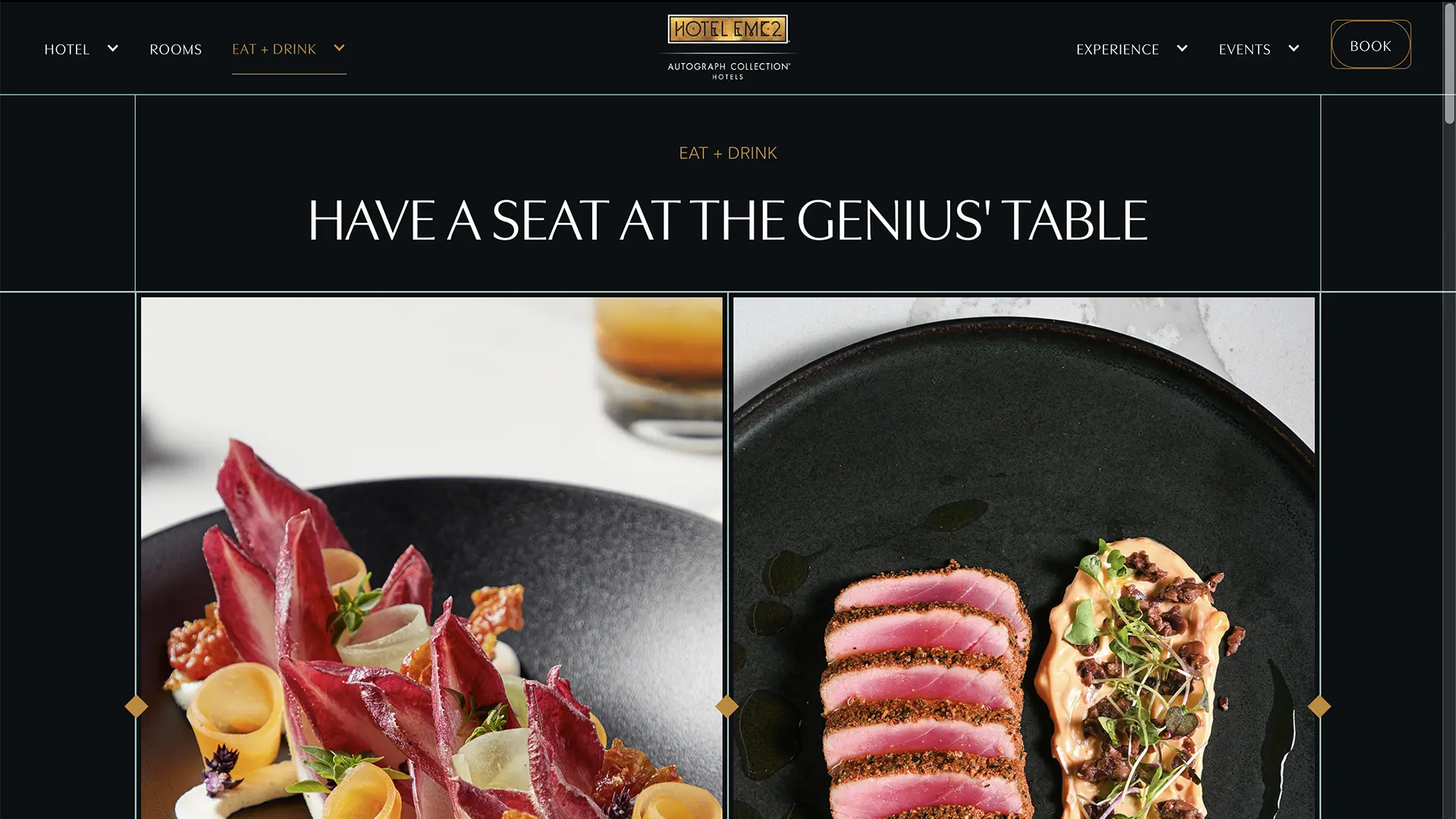
Task: Expand the Experience menu chevron
Action: pos(1182,49)
